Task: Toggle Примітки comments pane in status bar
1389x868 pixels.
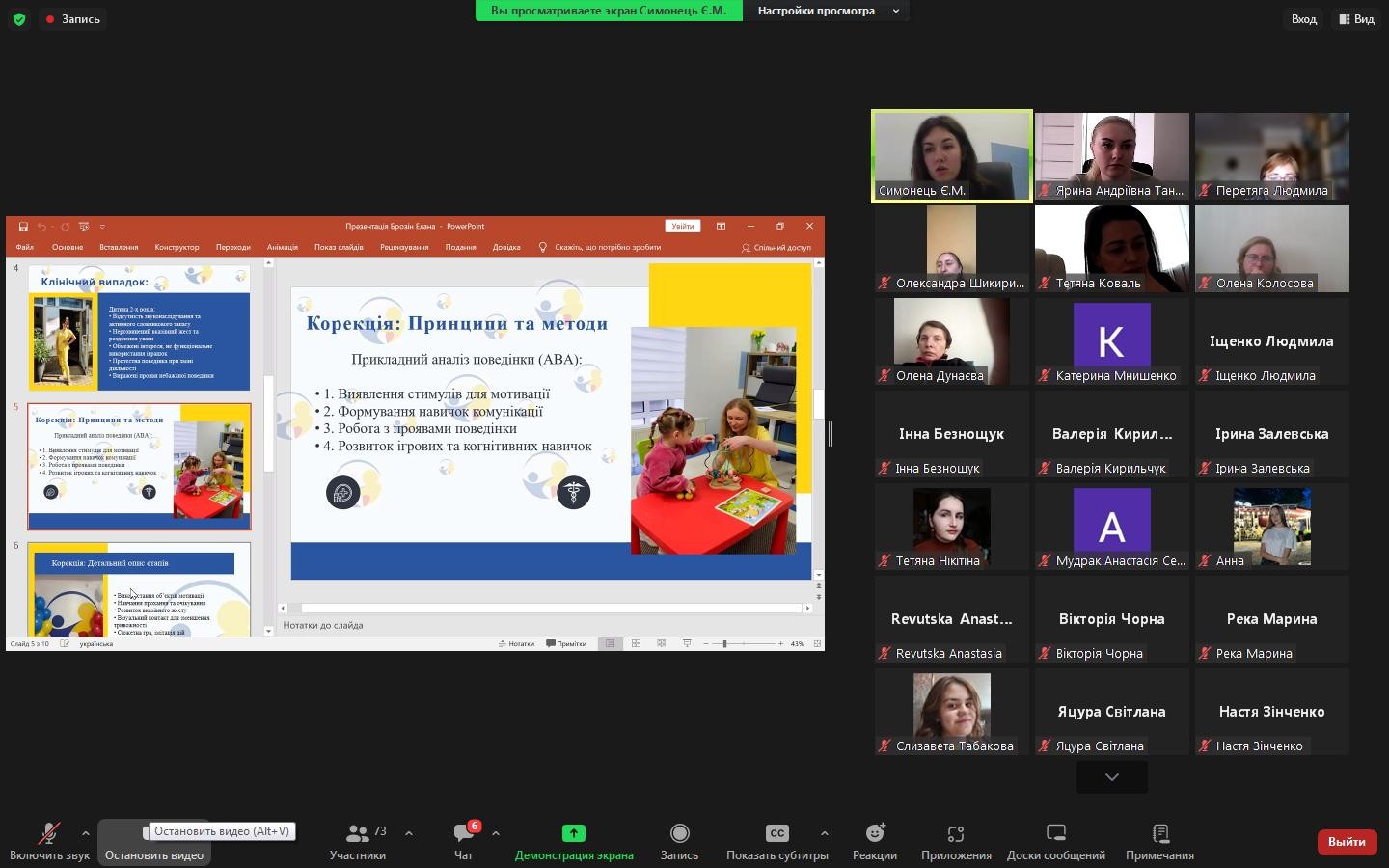Action: (566, 643)
